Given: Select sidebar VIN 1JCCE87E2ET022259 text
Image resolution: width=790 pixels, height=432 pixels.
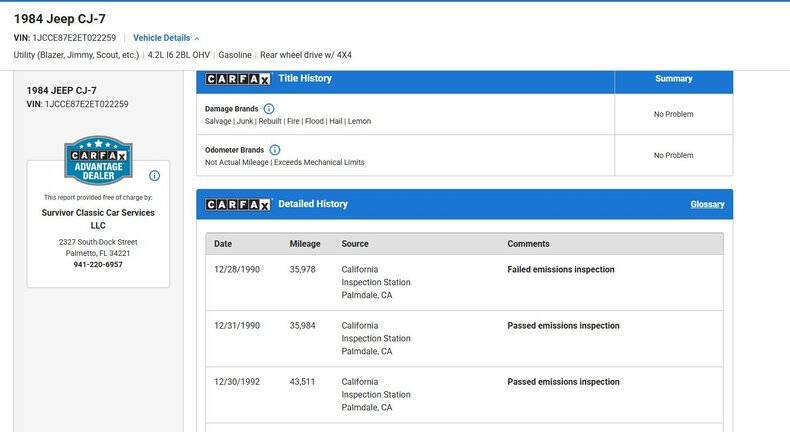Looking at the screenshot, I should 87,104.
